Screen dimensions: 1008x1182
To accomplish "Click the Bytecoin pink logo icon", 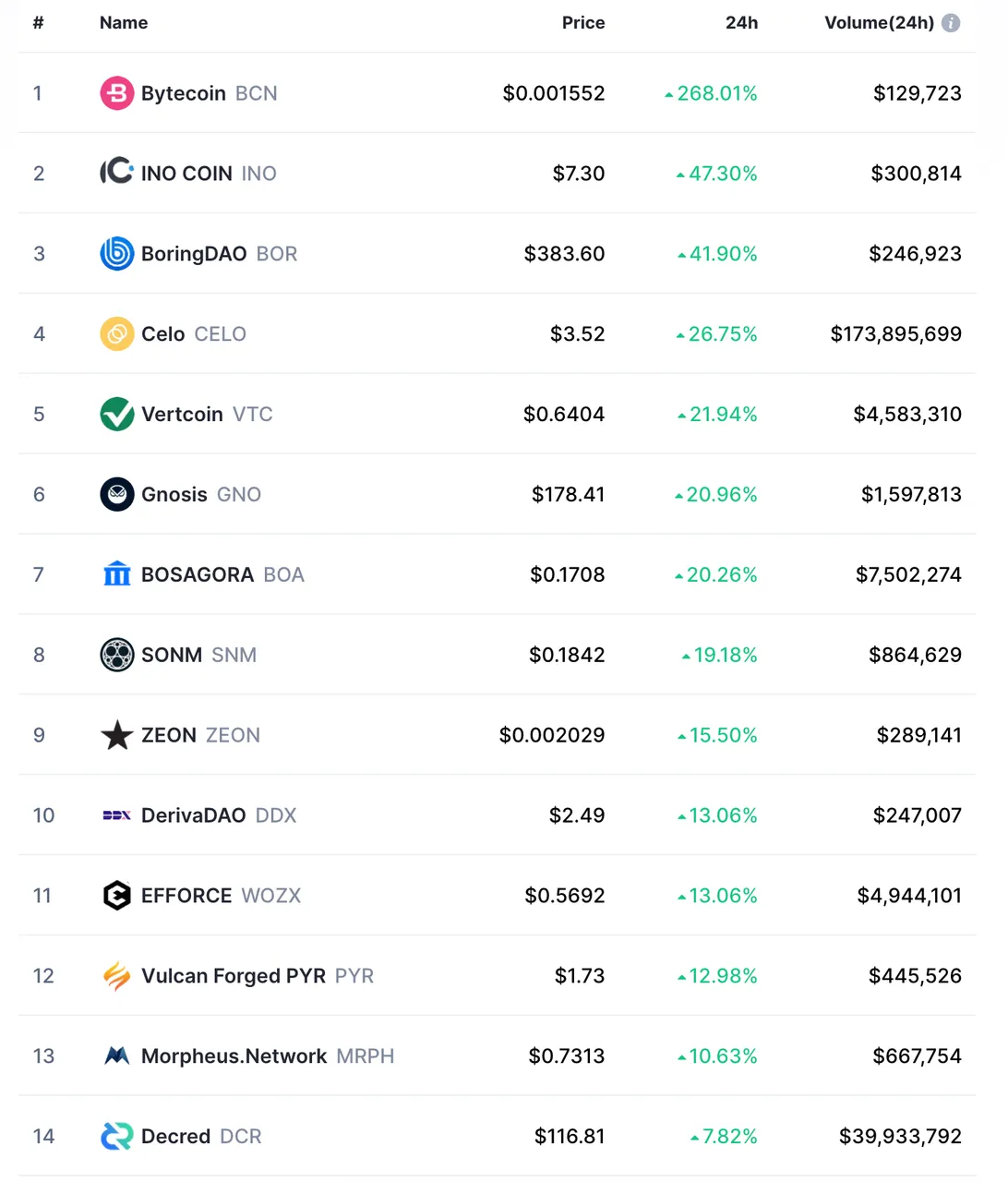I will point(116,93).
